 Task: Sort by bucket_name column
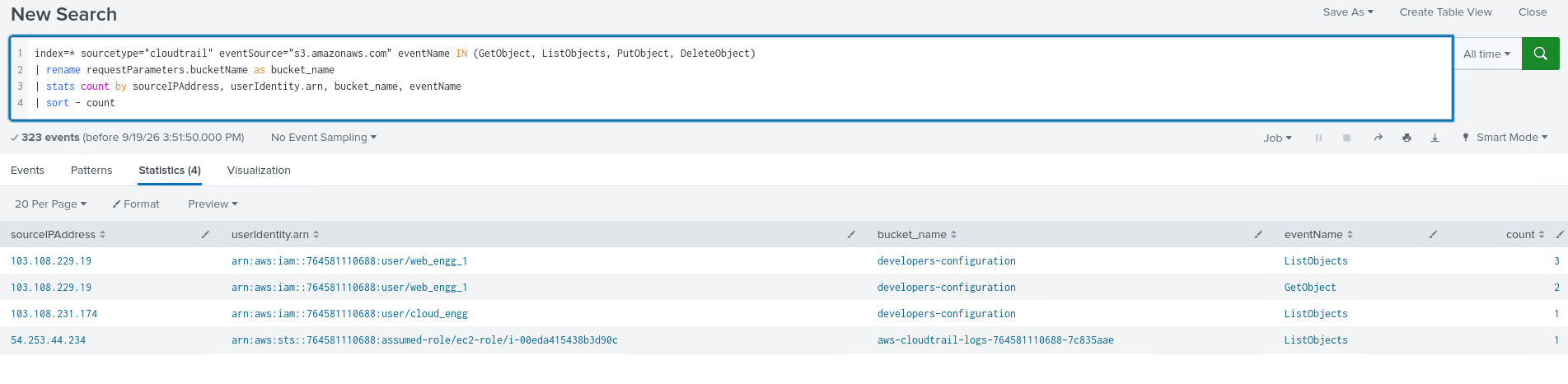coord(917,235)
